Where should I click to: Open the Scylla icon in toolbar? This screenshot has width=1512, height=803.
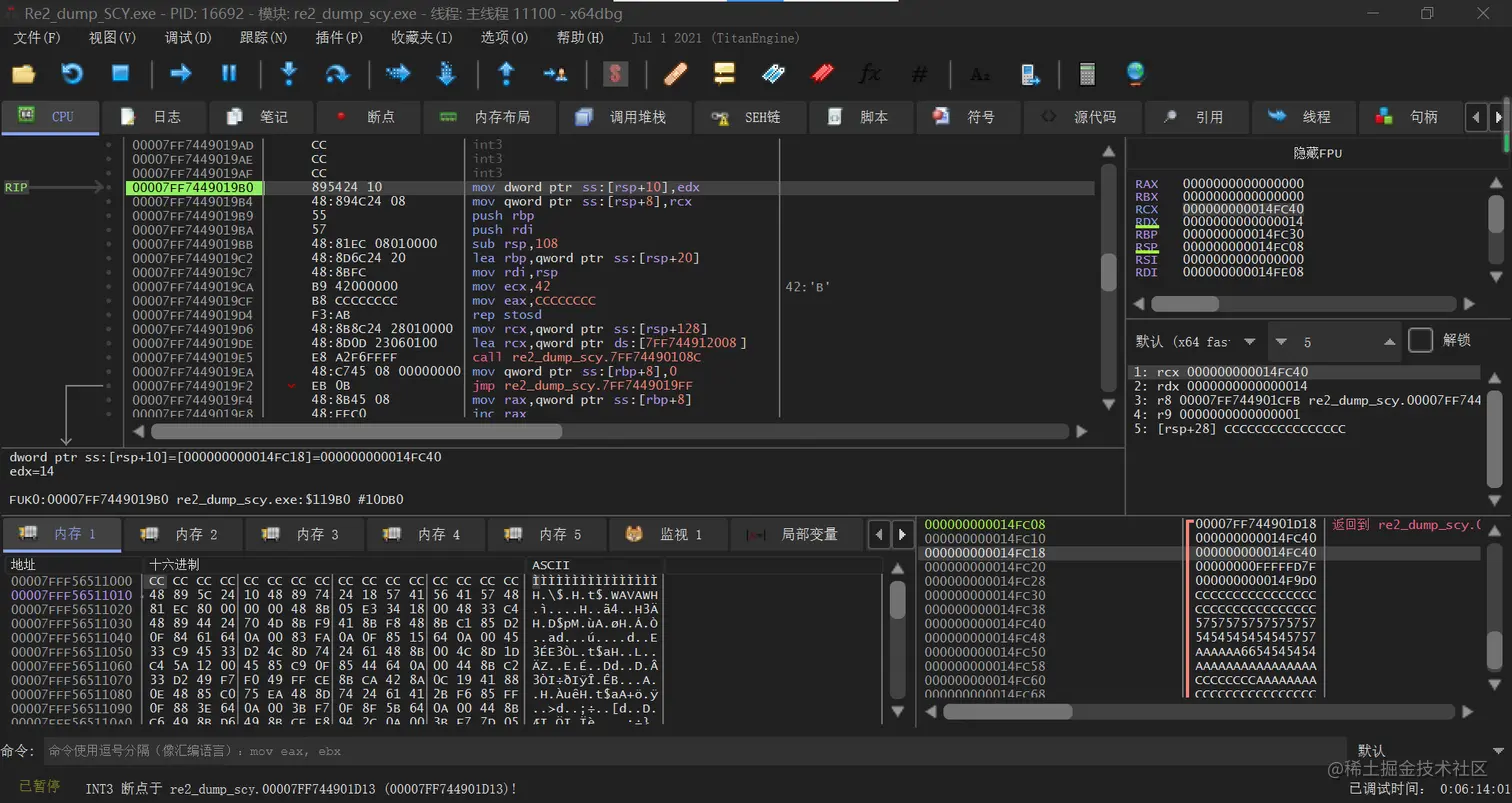tap(615, 73)
